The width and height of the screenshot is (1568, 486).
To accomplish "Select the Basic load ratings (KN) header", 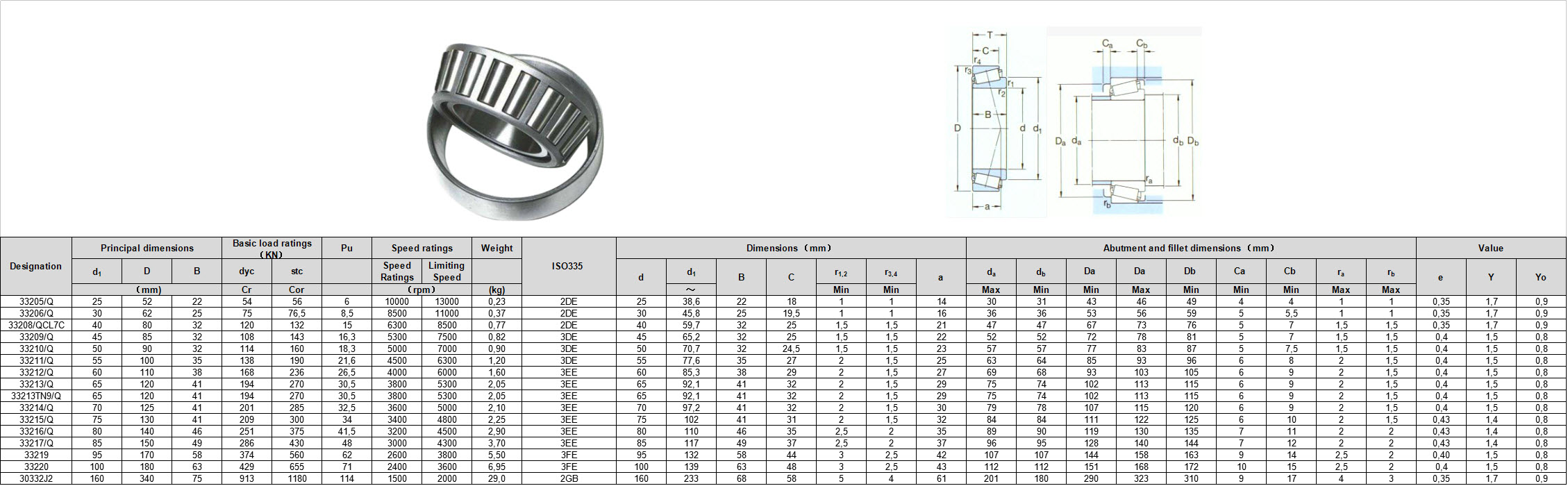I will point(272,249).
